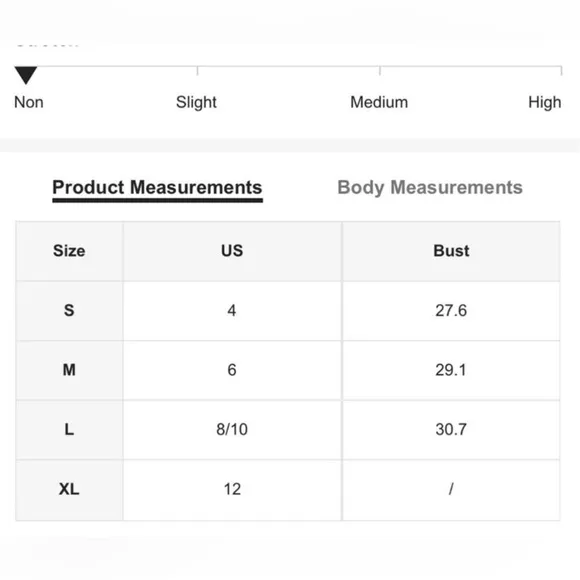The image size is (580, 580).
Task: Select the Slight label on stretch scale
Action: coord(196,102)
